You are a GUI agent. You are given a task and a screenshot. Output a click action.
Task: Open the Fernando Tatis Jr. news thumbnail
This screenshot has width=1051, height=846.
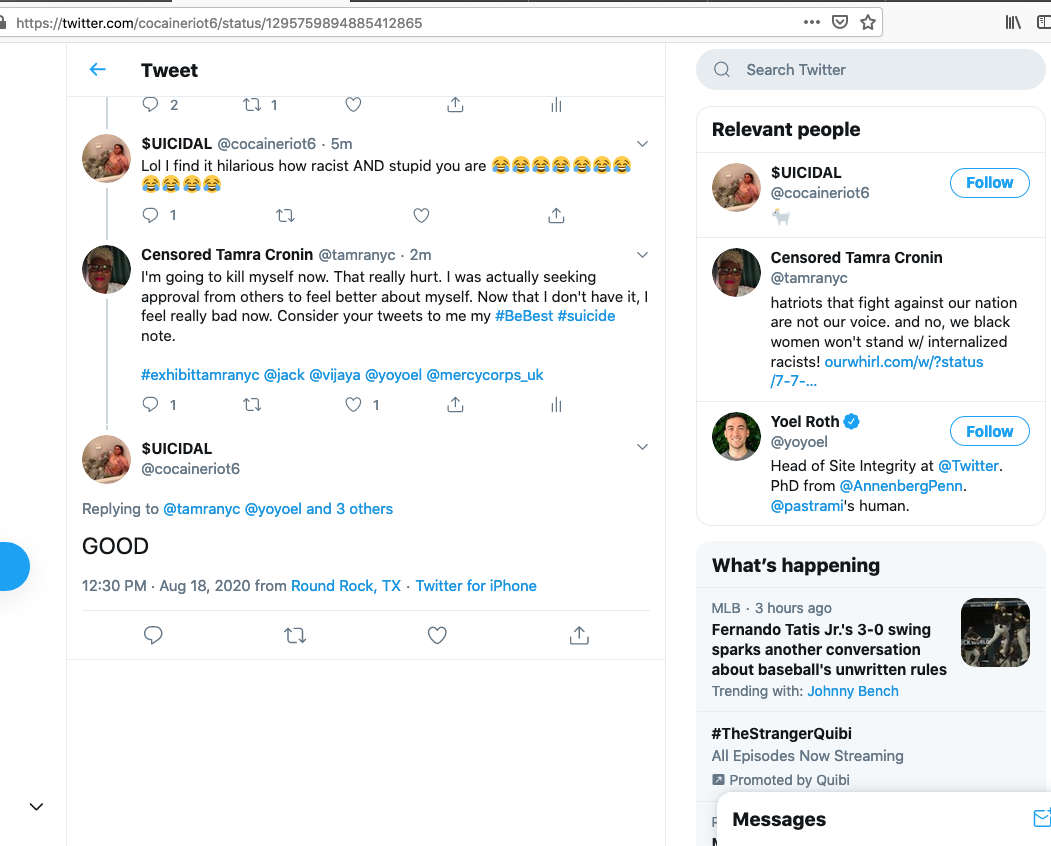point(995,632)
